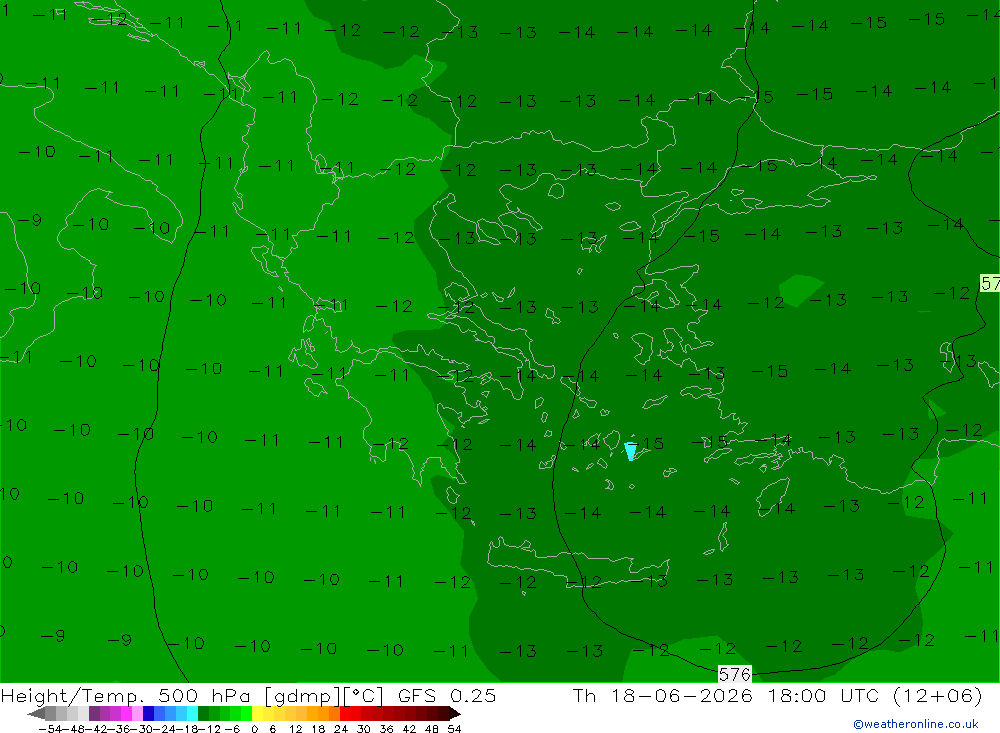Click the cyan triangle marker in the Aegean
Viewport: 1000px width, 733px height.
point(631,451)
